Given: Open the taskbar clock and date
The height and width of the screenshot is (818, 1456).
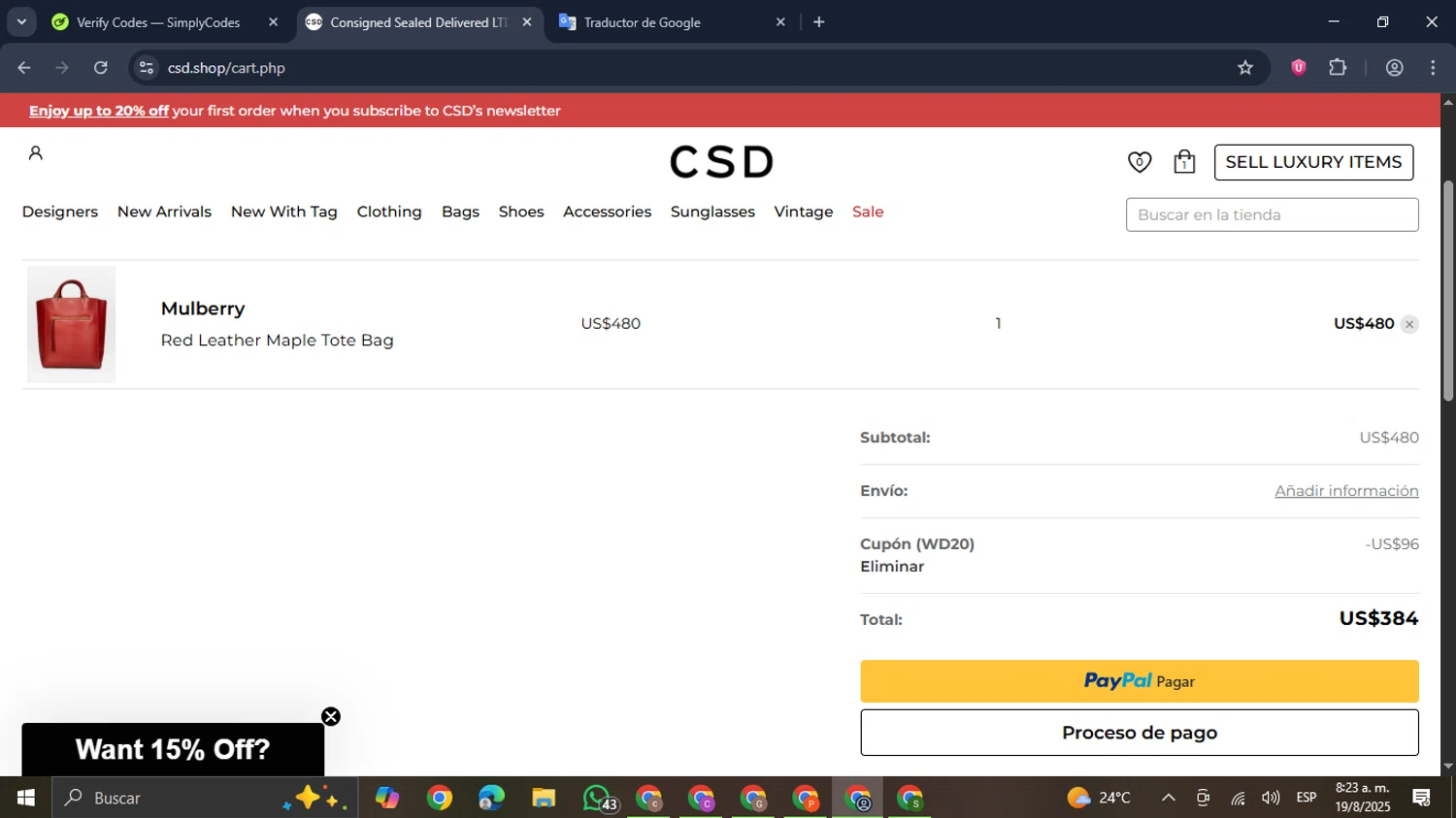Looking at the screenshot, I should point(1362,798).
